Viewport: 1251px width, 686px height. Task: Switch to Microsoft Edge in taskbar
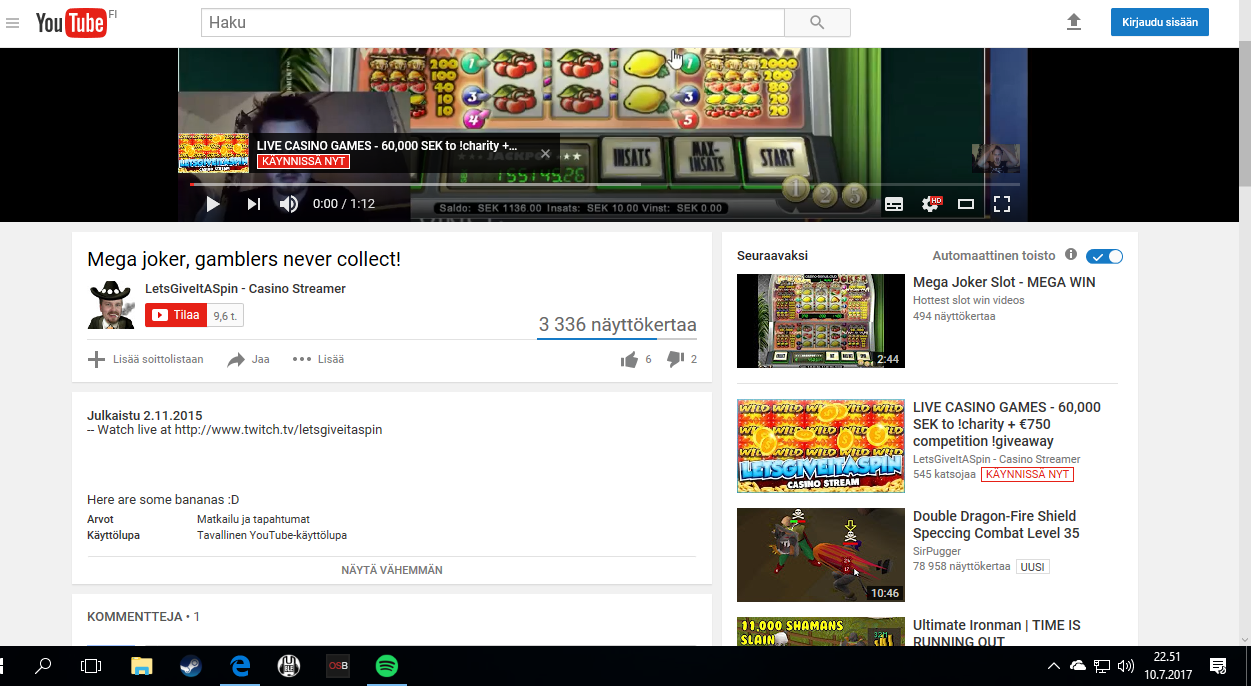click(x=240, y=665)
